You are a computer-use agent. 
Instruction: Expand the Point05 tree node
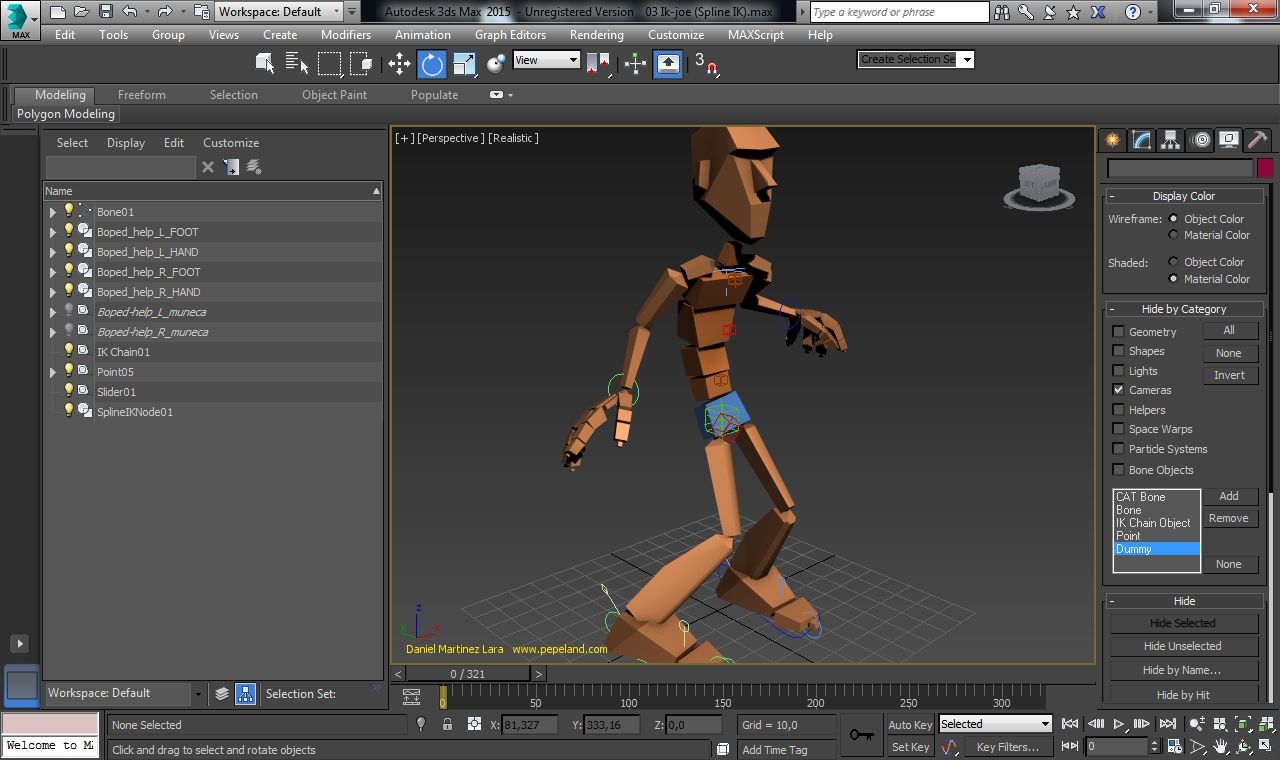pyautogui.click(x=52, y=372)
